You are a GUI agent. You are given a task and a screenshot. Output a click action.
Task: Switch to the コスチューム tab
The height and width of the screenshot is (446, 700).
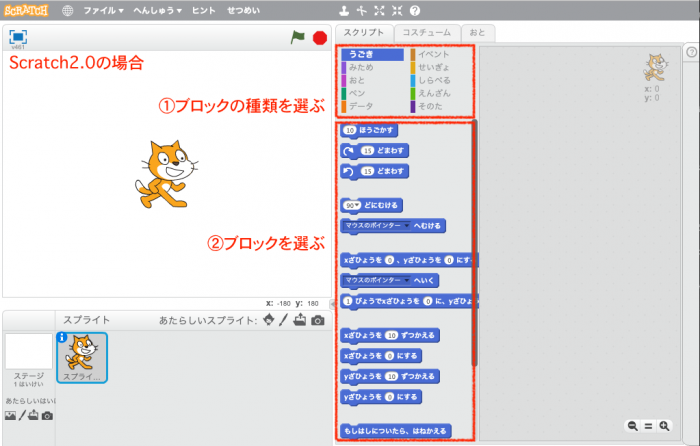427,33
